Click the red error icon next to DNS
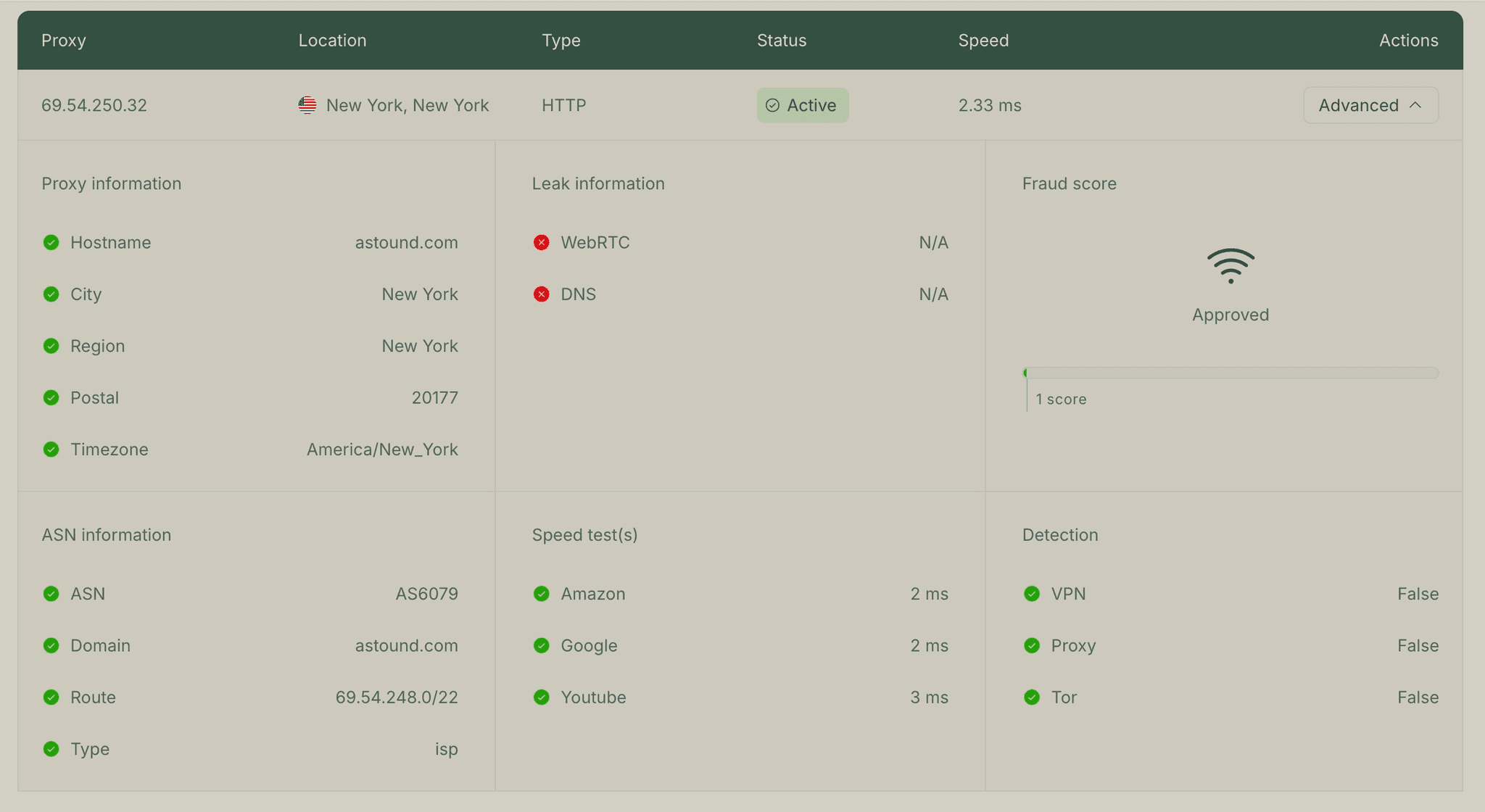The image size is (1485, 812). pos(542,294)
